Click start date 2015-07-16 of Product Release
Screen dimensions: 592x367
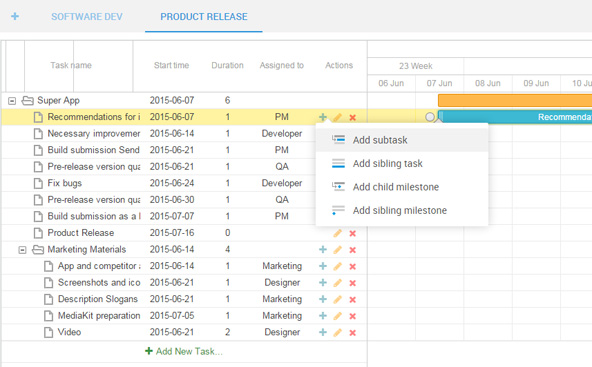click(x=172, y=233)
